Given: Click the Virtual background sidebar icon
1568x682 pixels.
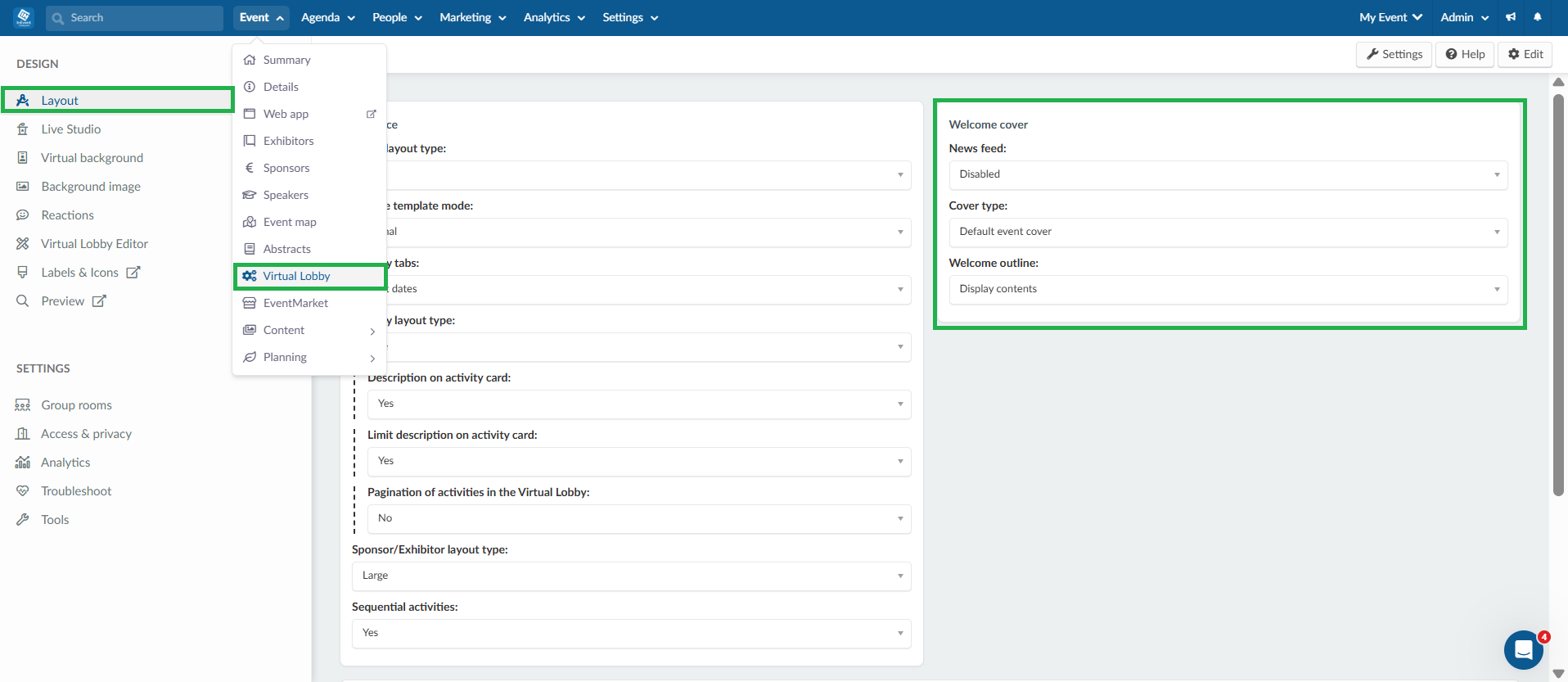Looking at the screenshot, I should tap(23, 158).
